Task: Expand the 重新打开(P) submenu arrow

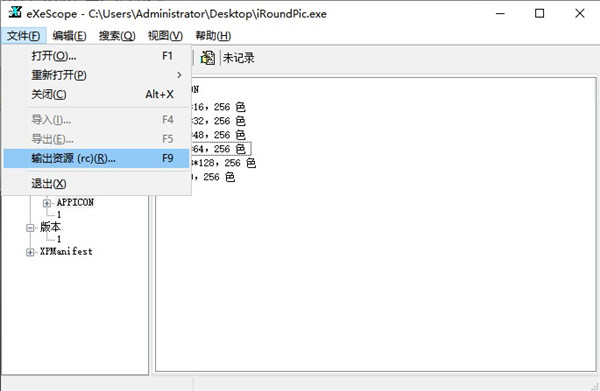Action: pos(179,75)
